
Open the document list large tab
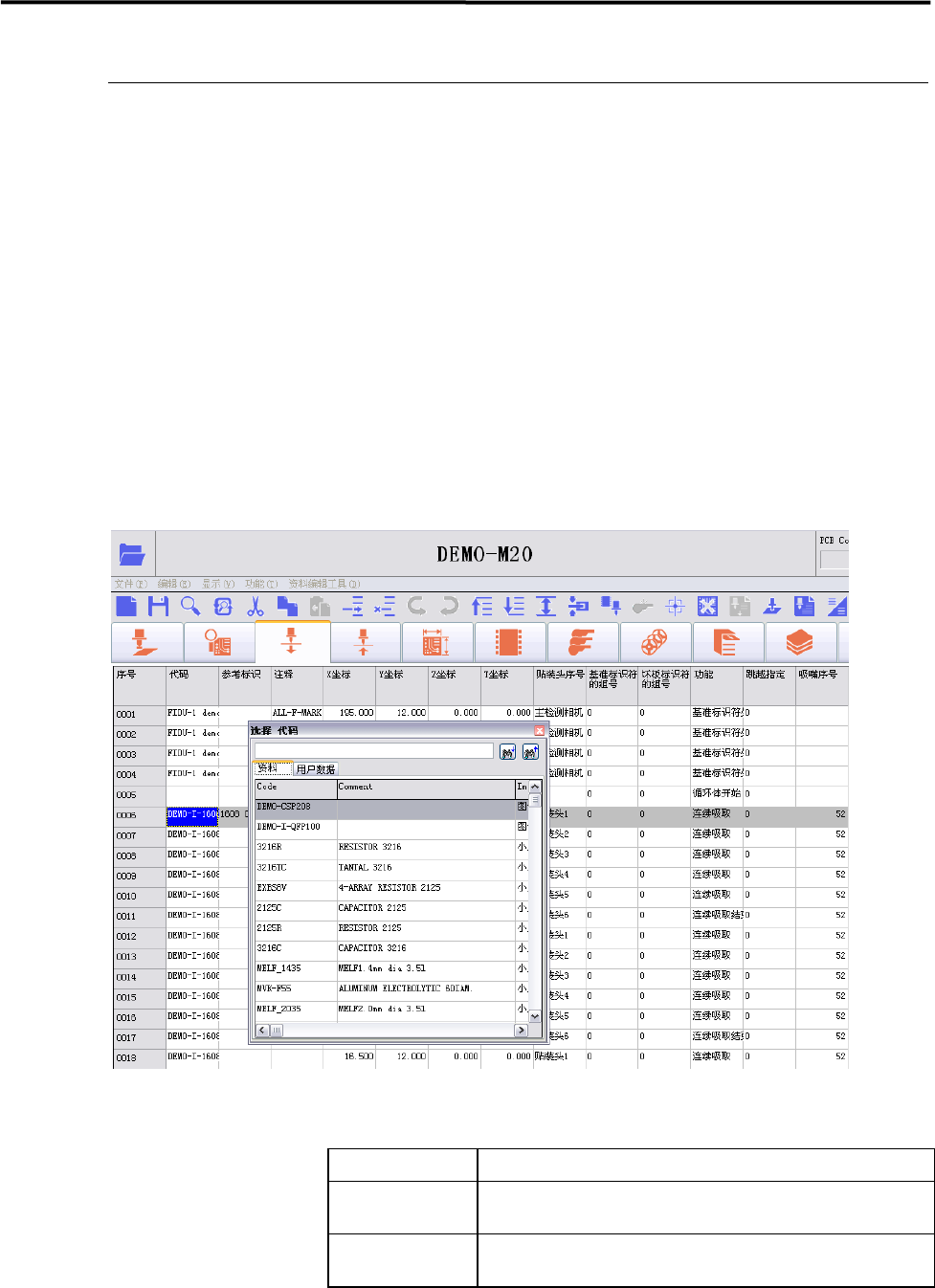tap(727, 642)
